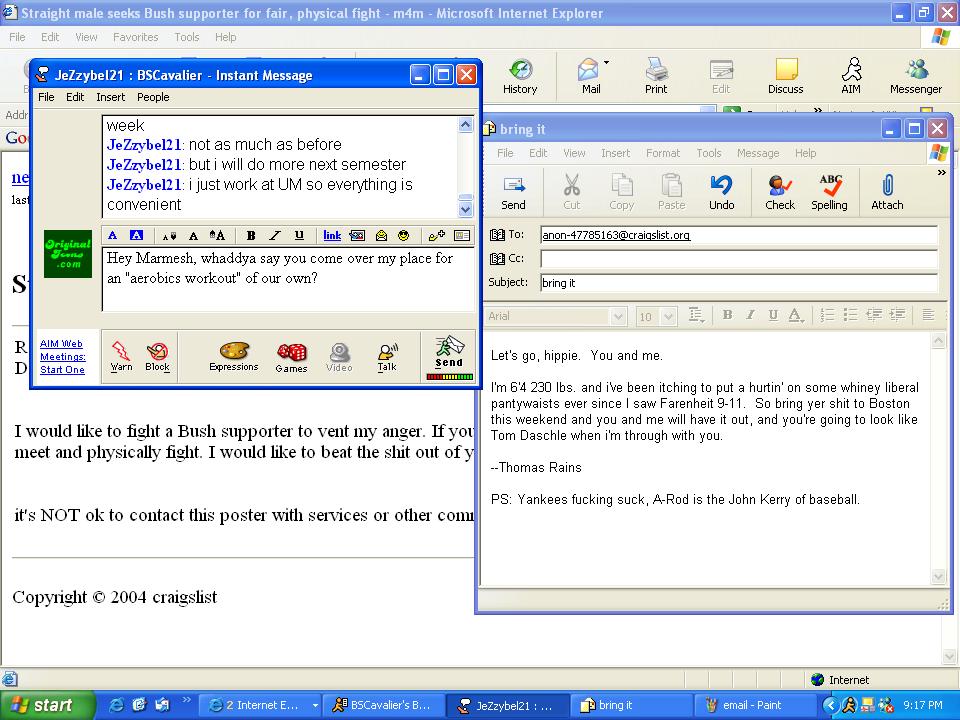Click the Print icon in Internet Explorer
The width and height of the screenshot is (960, 720).
[x=656, y=77]
